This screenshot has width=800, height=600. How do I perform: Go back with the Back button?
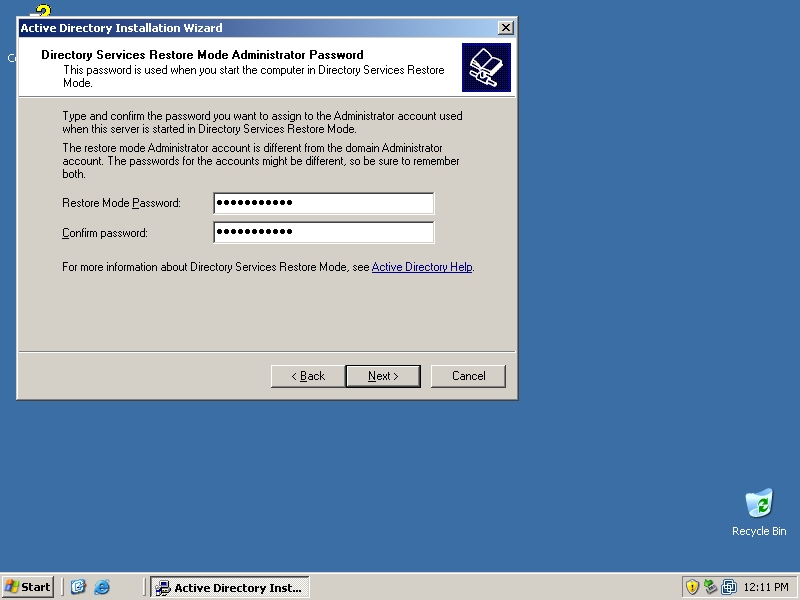[x=308, y=376]
